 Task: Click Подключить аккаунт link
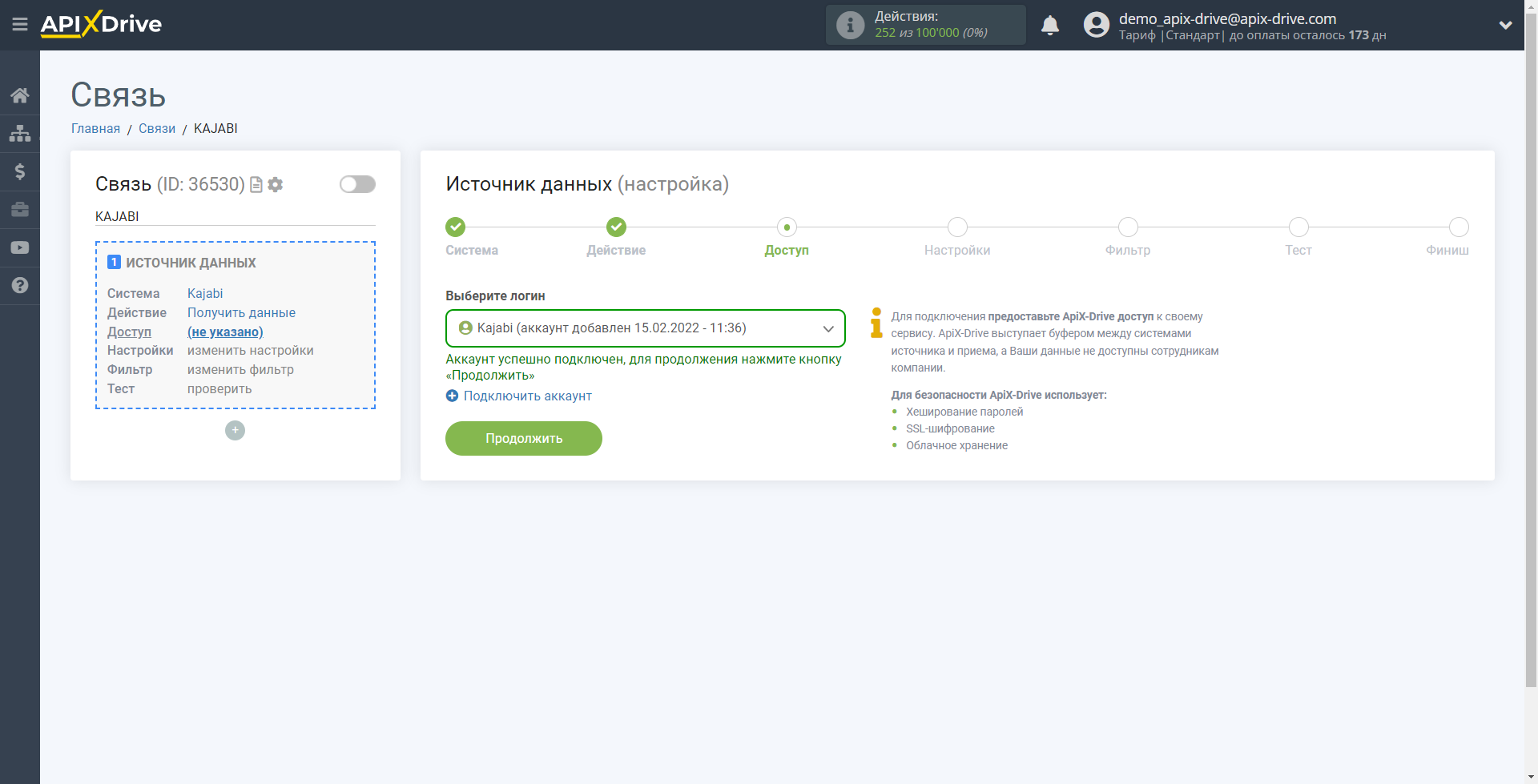click(x=519, y=396)
